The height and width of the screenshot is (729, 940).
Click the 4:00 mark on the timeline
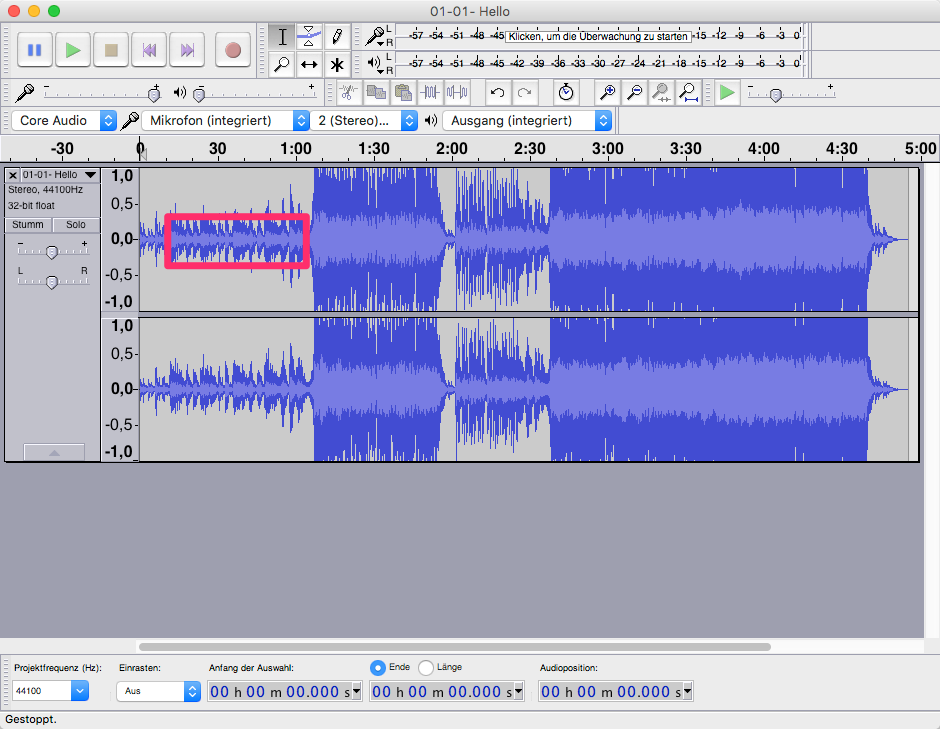763,149
